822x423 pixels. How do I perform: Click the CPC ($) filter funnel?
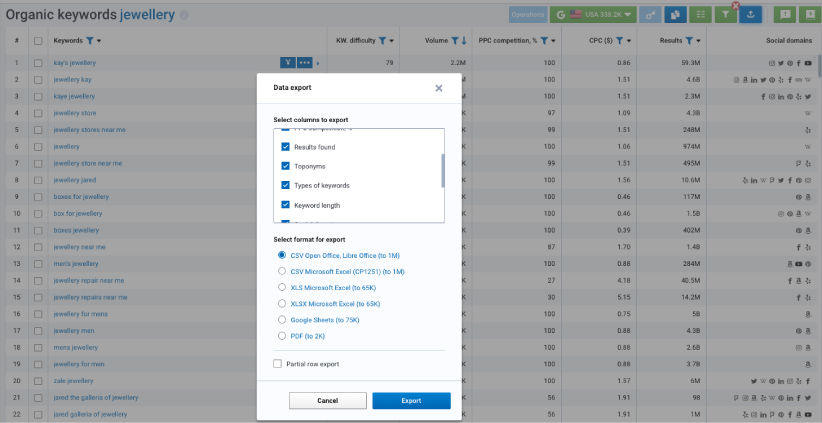click(619, 40)
